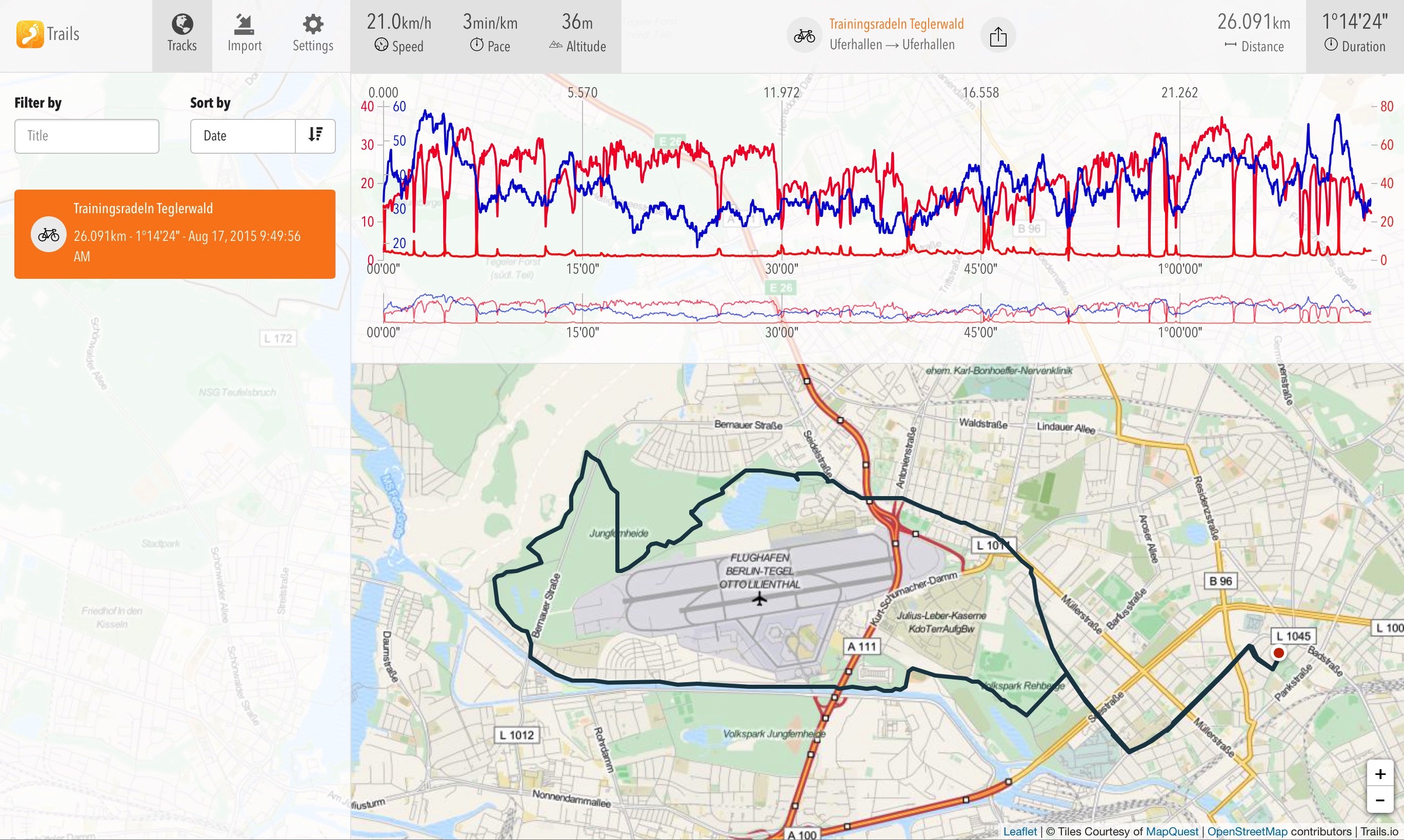Toggle the Altitude chart metric
1404x840 pixels.
click(x=577, y=35)
